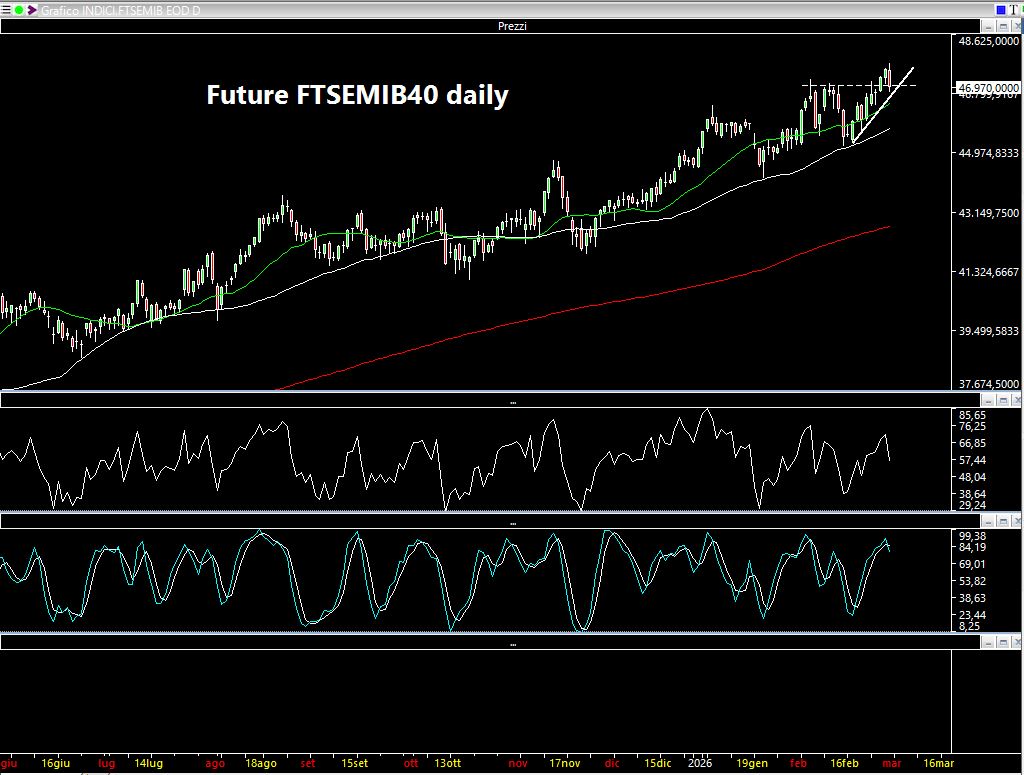Click the 15dic date on time axis
This screenshot has width=1024, height=775.
click(x=657, y=763)
